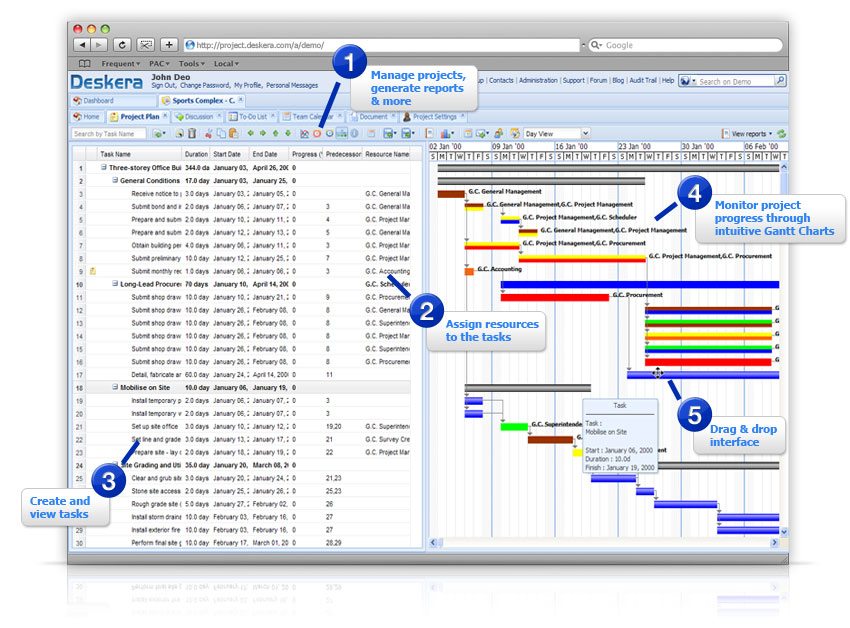Image resolution: width=850 pixels, height=628 pixels.
Task: Click the delete task trash icon
Action: click(192, 133)
